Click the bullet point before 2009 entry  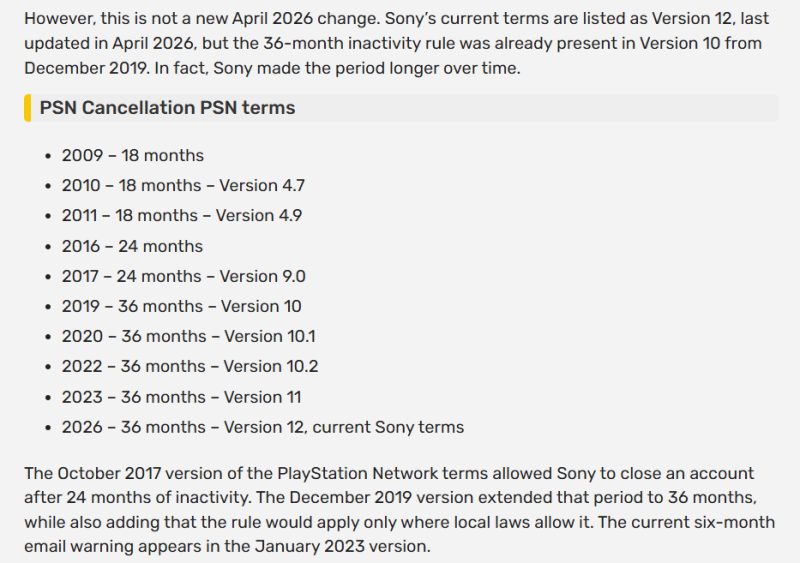coord(48,156)
